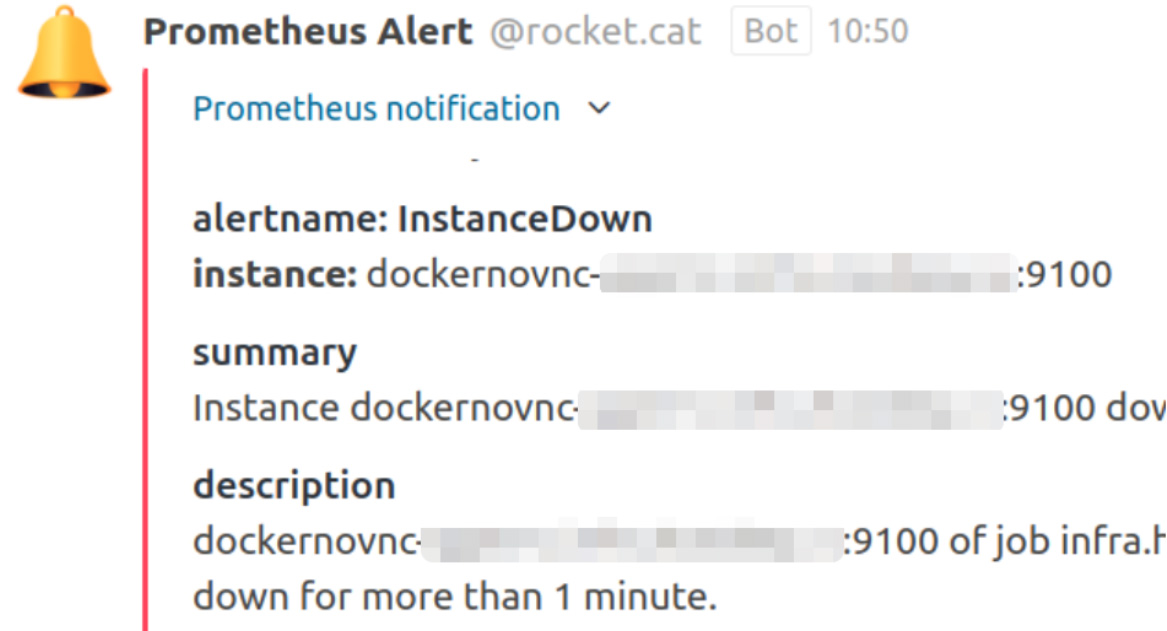Click the blurred hostname in instance row

point(808,273)
